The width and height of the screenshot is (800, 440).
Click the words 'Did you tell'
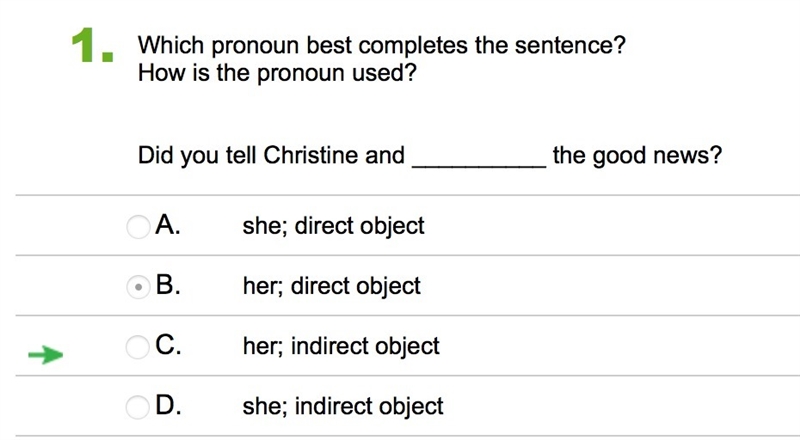tap(197, 156)
